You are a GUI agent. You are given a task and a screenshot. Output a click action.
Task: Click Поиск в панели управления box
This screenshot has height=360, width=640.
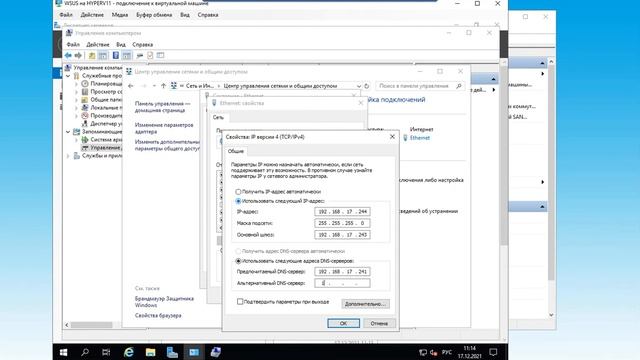(420, 86)
